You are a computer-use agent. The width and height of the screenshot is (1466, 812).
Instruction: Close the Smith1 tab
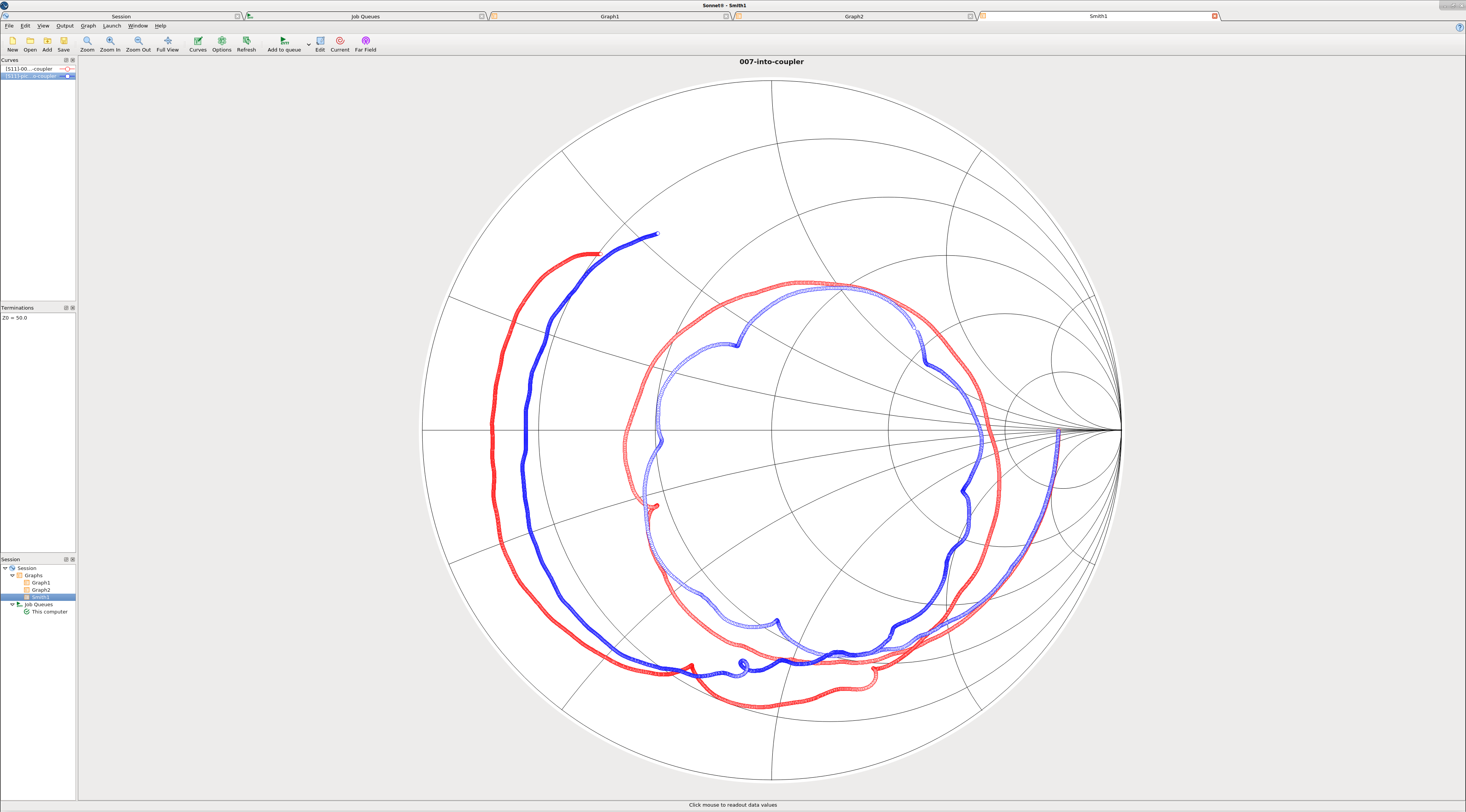pyautogui.click(x=1214, y=16)
